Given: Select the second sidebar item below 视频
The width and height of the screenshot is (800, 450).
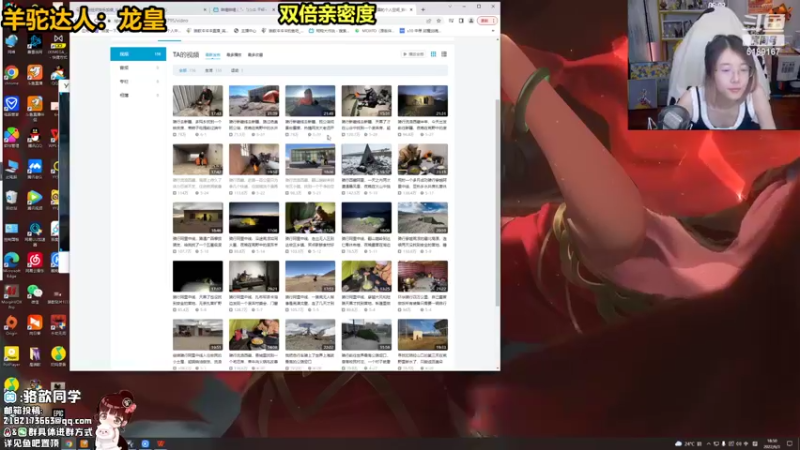Looking at the screenshot, I should pyautogui.click(x=138, y=67).
